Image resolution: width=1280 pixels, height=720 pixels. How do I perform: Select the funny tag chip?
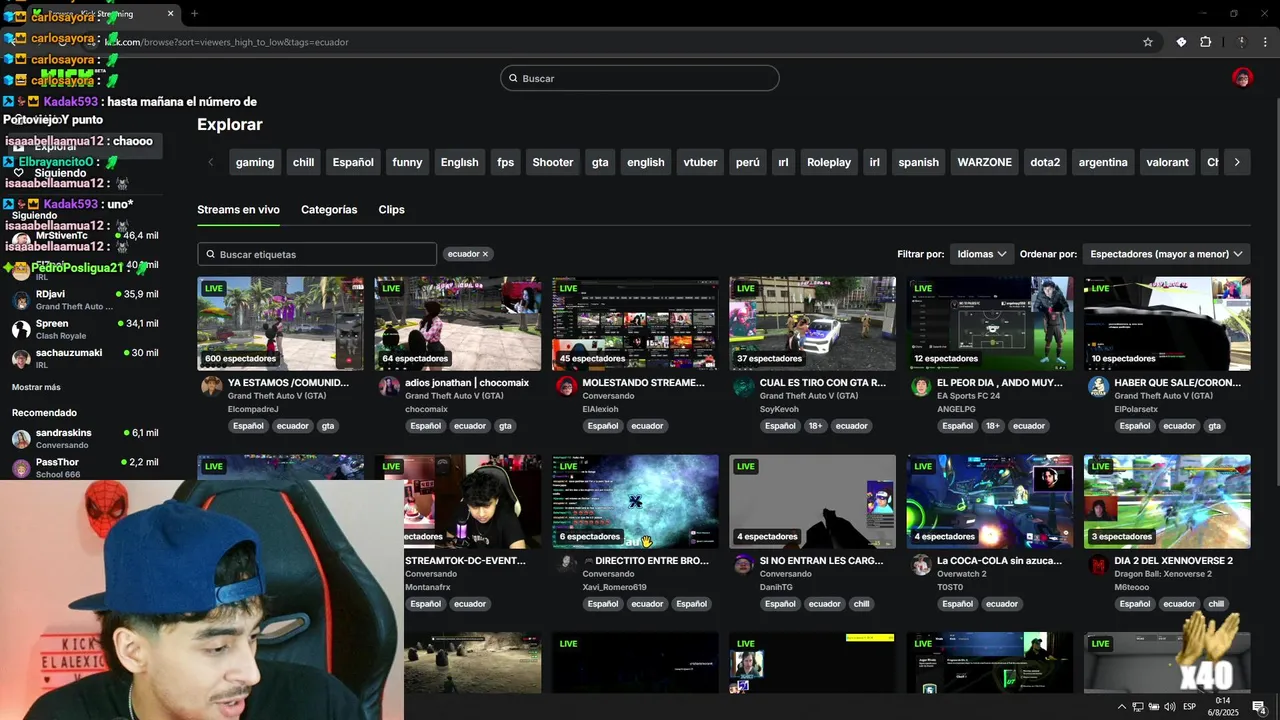(407, 162)
